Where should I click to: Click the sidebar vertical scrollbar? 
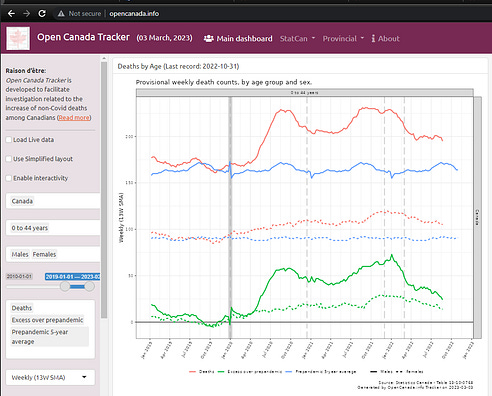click(x=104, y=190)
